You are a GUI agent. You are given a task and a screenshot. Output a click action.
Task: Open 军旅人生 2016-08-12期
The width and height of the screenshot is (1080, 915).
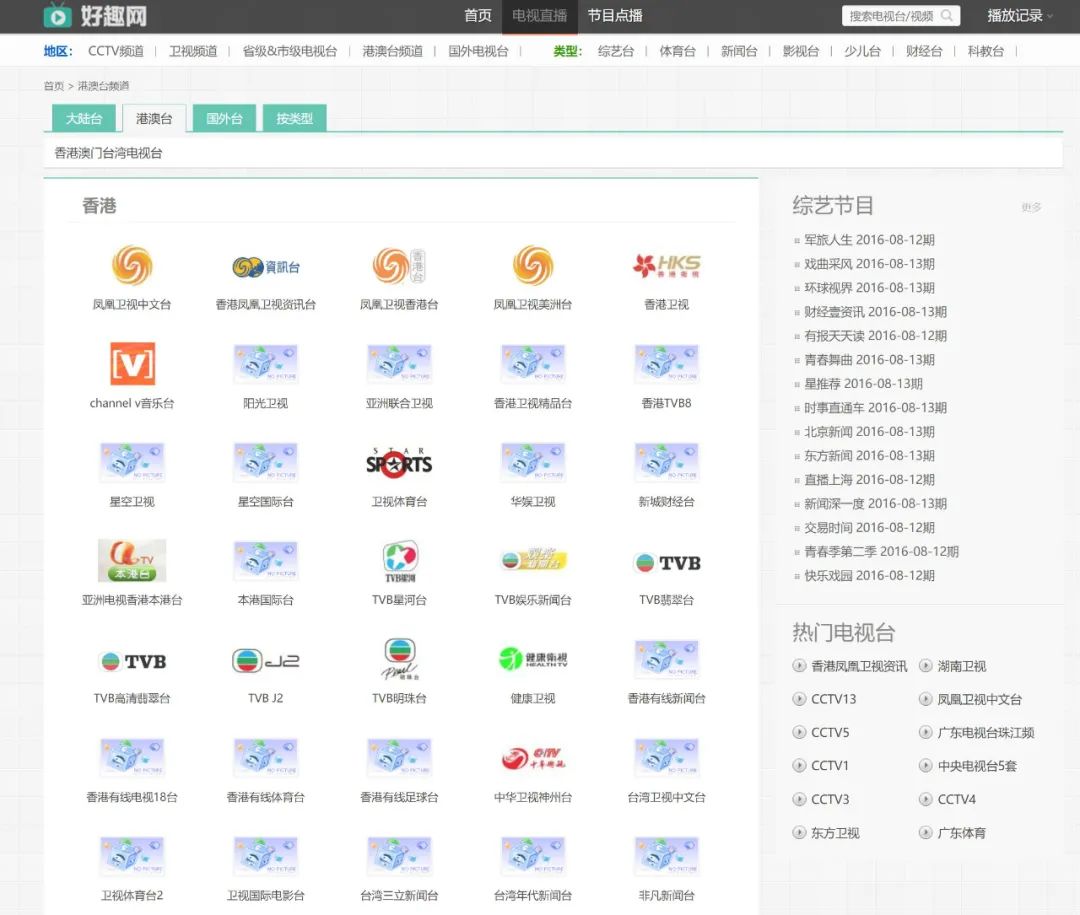[869, 240]
